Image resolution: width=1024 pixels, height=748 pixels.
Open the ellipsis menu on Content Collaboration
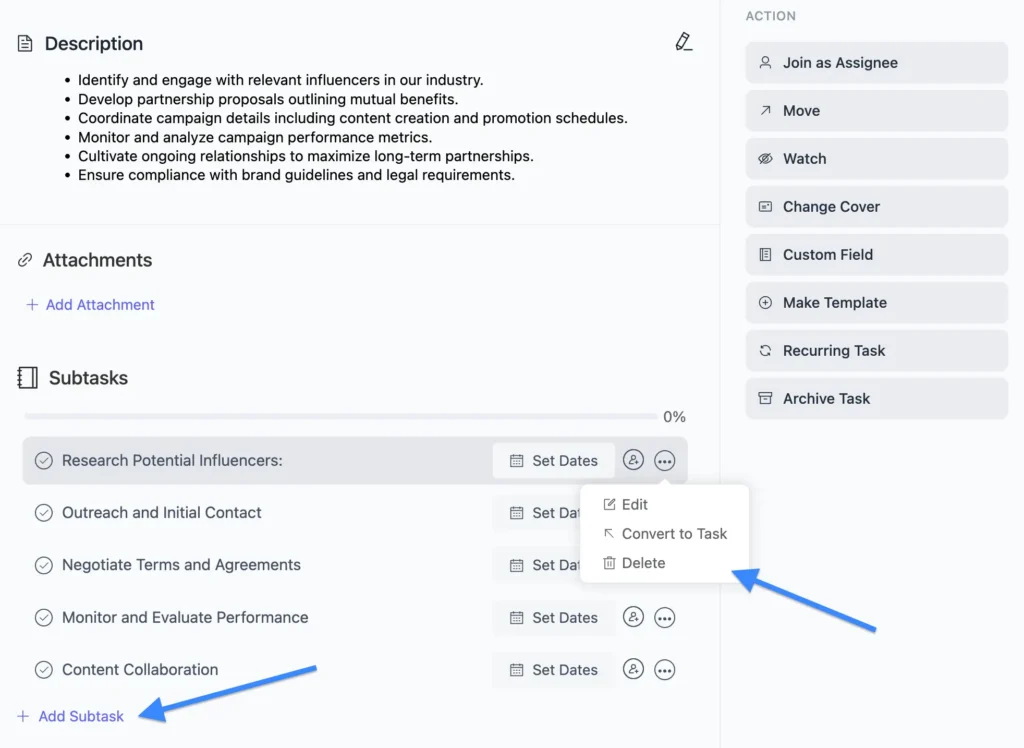665,669
